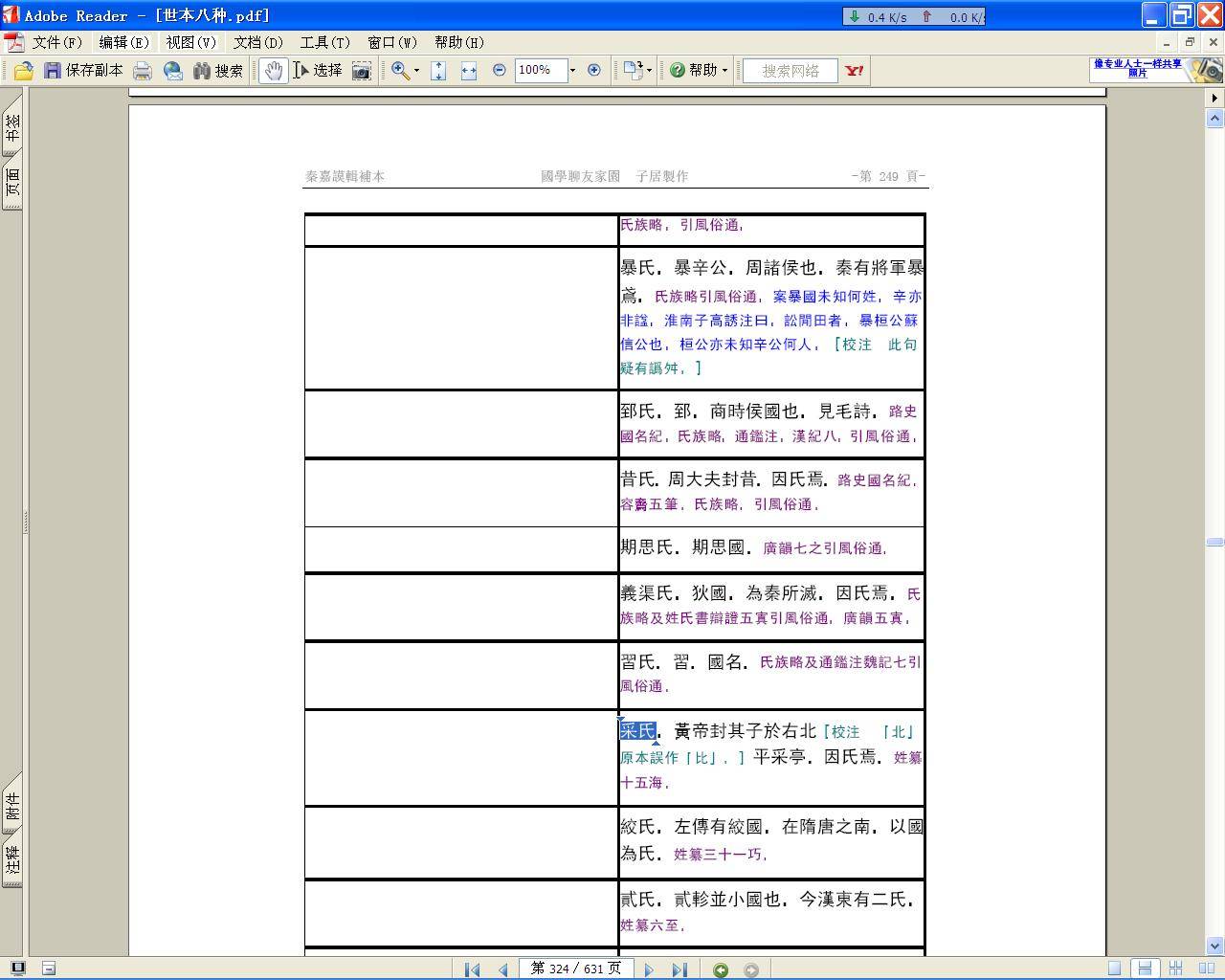Expand the 帮助 toolbar dropdown
Viewport: 1225px width, 980px height.
click(x=724, y=71)
